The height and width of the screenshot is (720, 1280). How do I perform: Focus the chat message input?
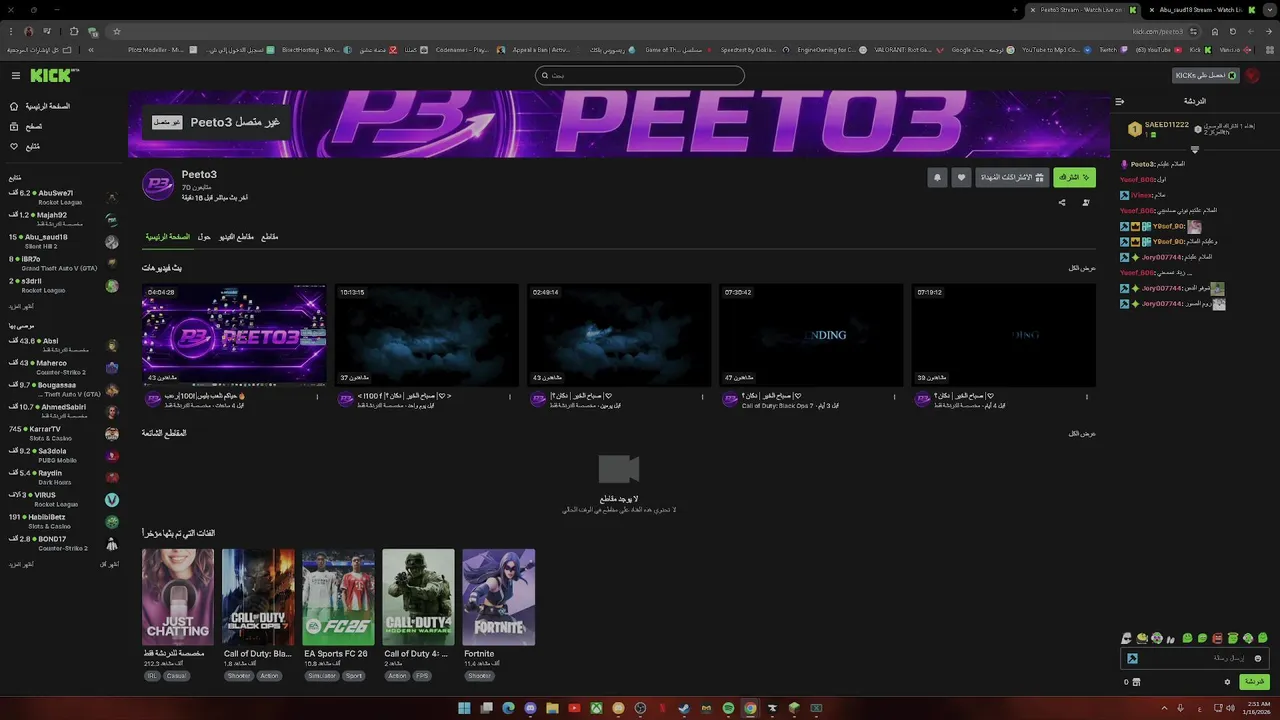click(1195, 658)
